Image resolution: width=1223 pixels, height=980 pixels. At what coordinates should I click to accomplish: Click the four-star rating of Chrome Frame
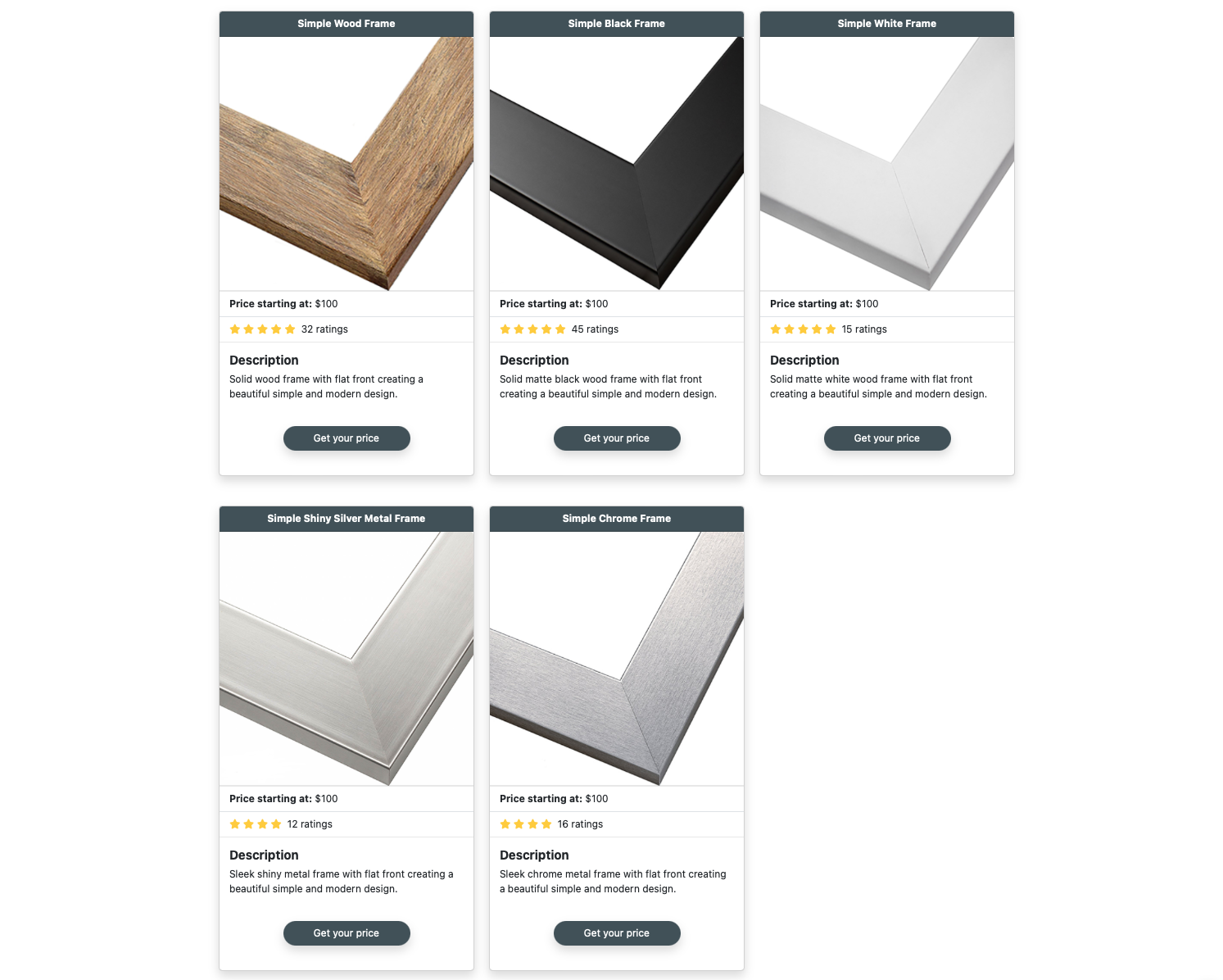(x=526, y=824)
